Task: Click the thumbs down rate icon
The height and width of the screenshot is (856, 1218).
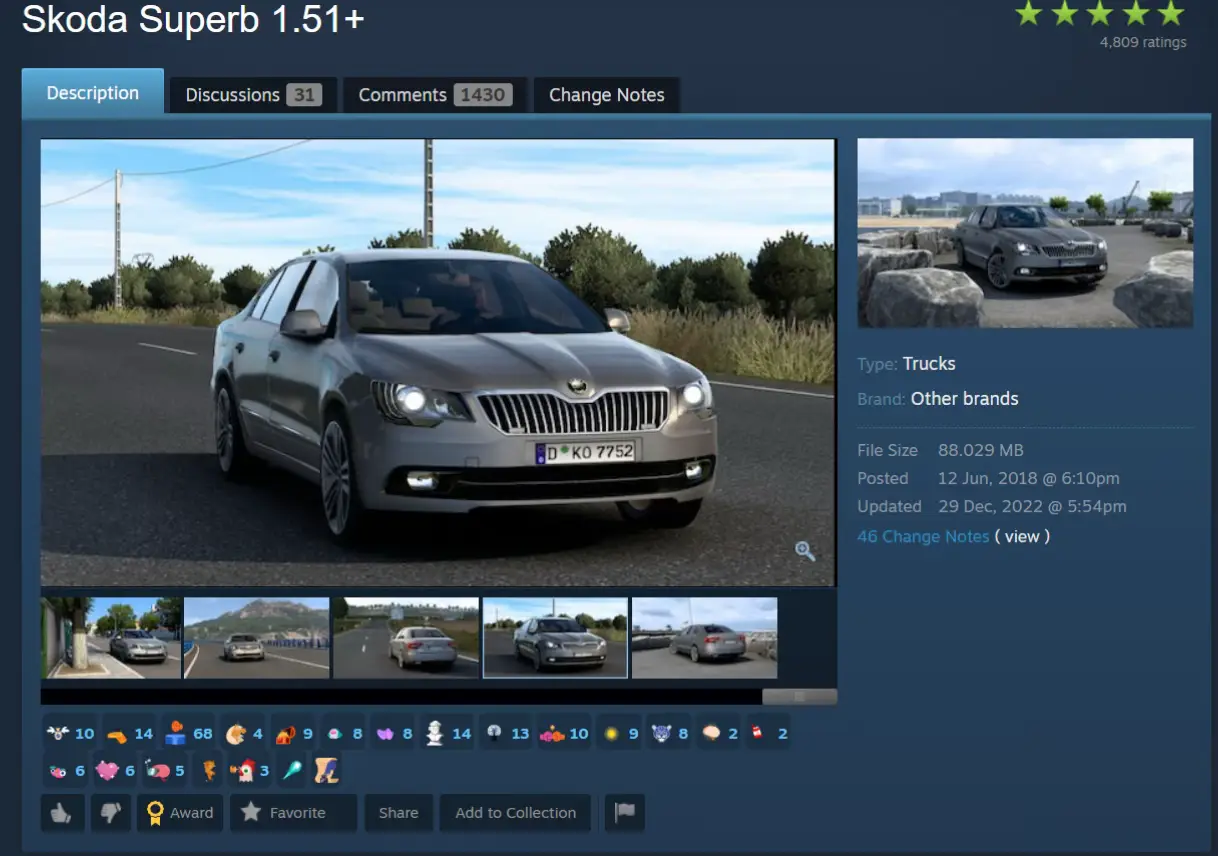Action: 111,813
